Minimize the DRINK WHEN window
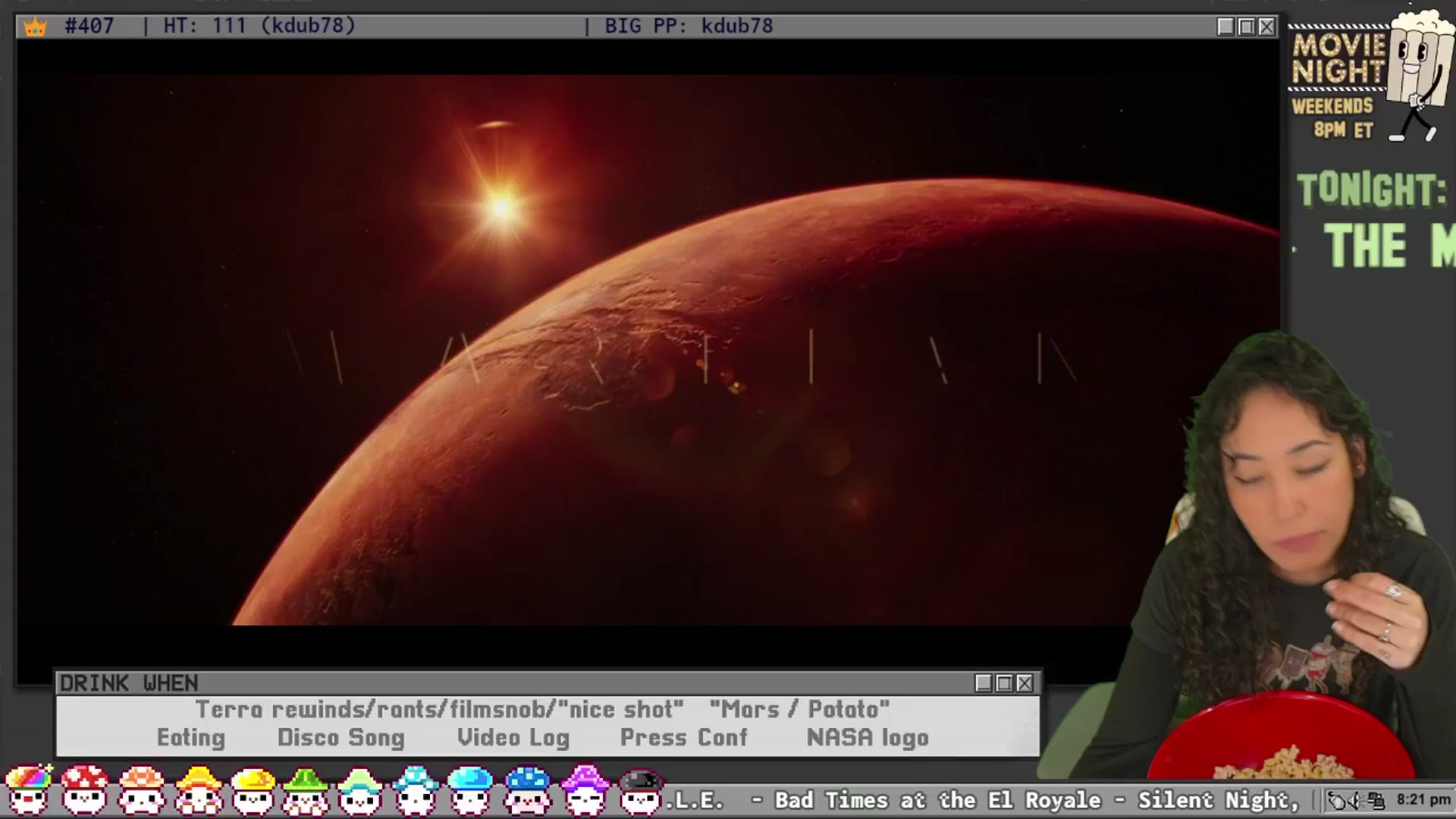The width and height of the screenshot is (1456, 819). tap(984, 683)
